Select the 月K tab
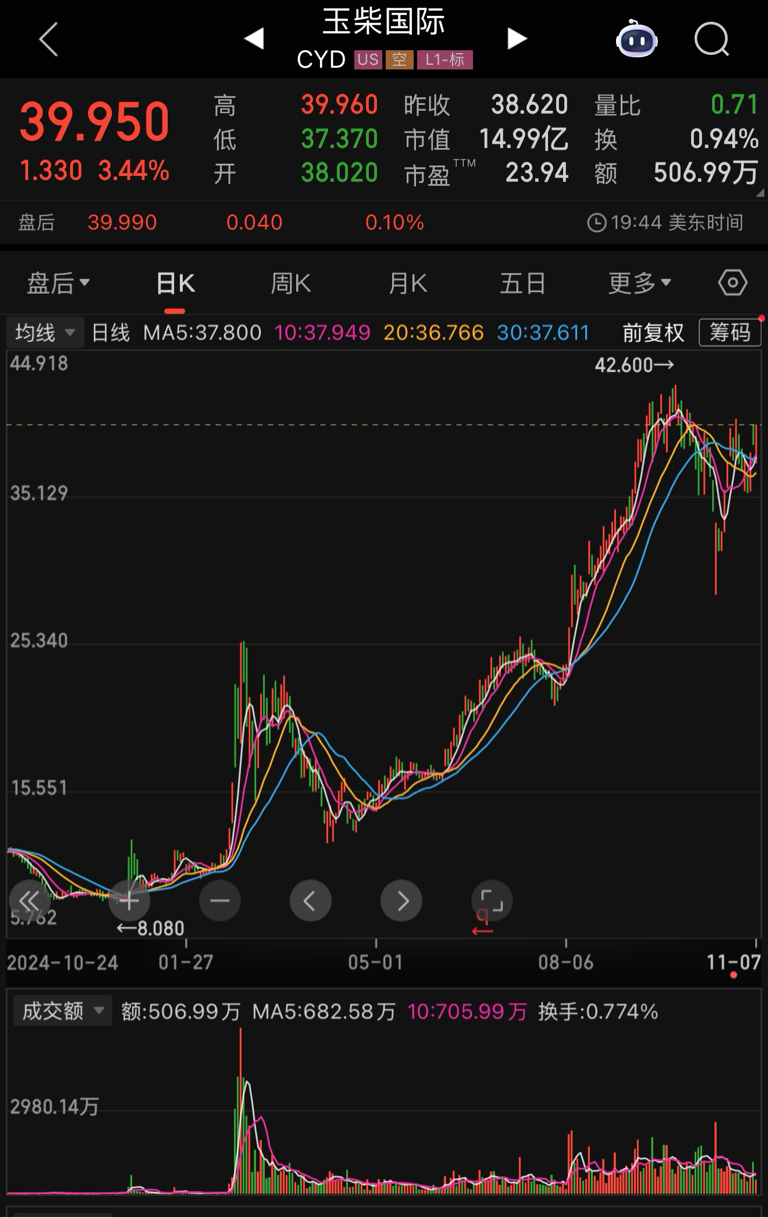 [407, 283]
